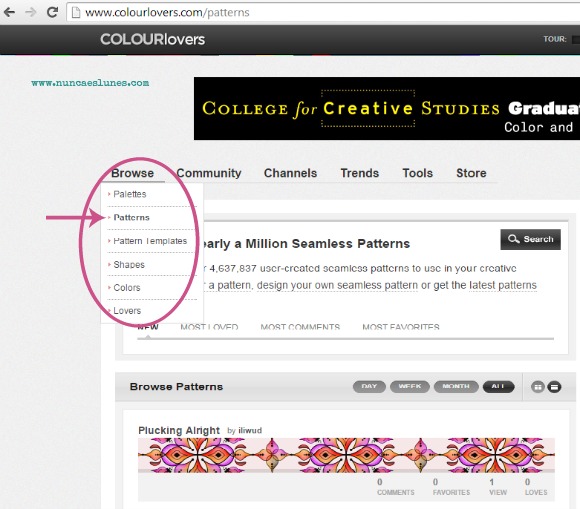Filter patterns by Day
580x509 pixels.
(x=369, y=387)
